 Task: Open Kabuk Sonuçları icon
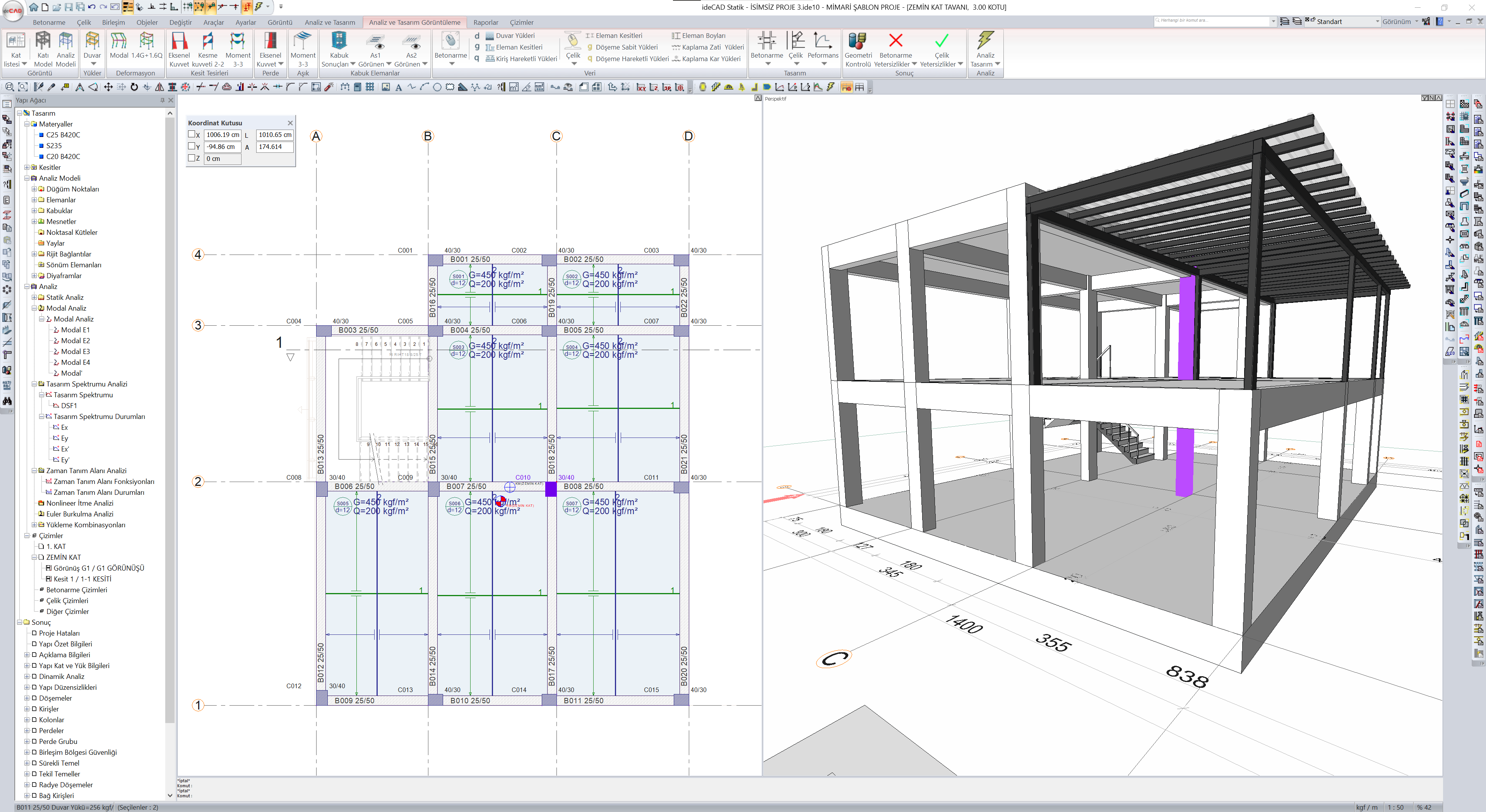click(339, 43)
